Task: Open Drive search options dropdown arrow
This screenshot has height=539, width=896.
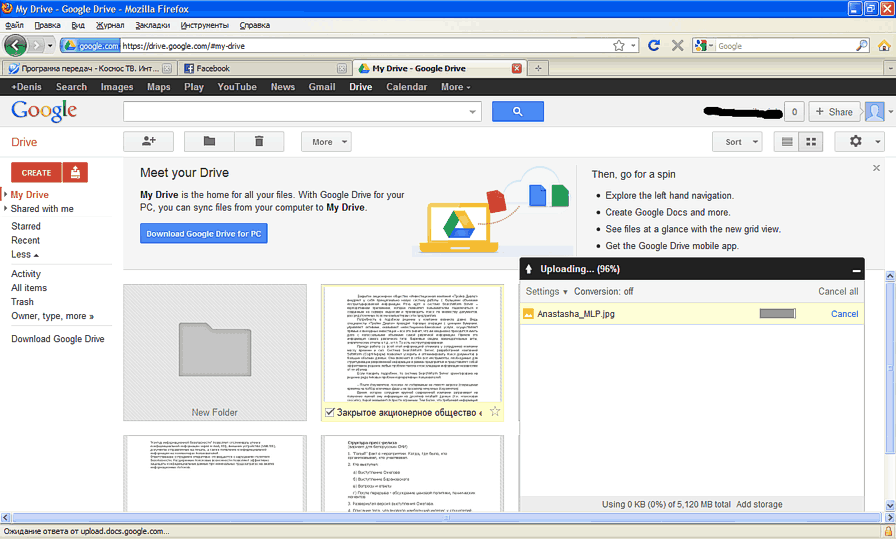Action: (473, 111)
